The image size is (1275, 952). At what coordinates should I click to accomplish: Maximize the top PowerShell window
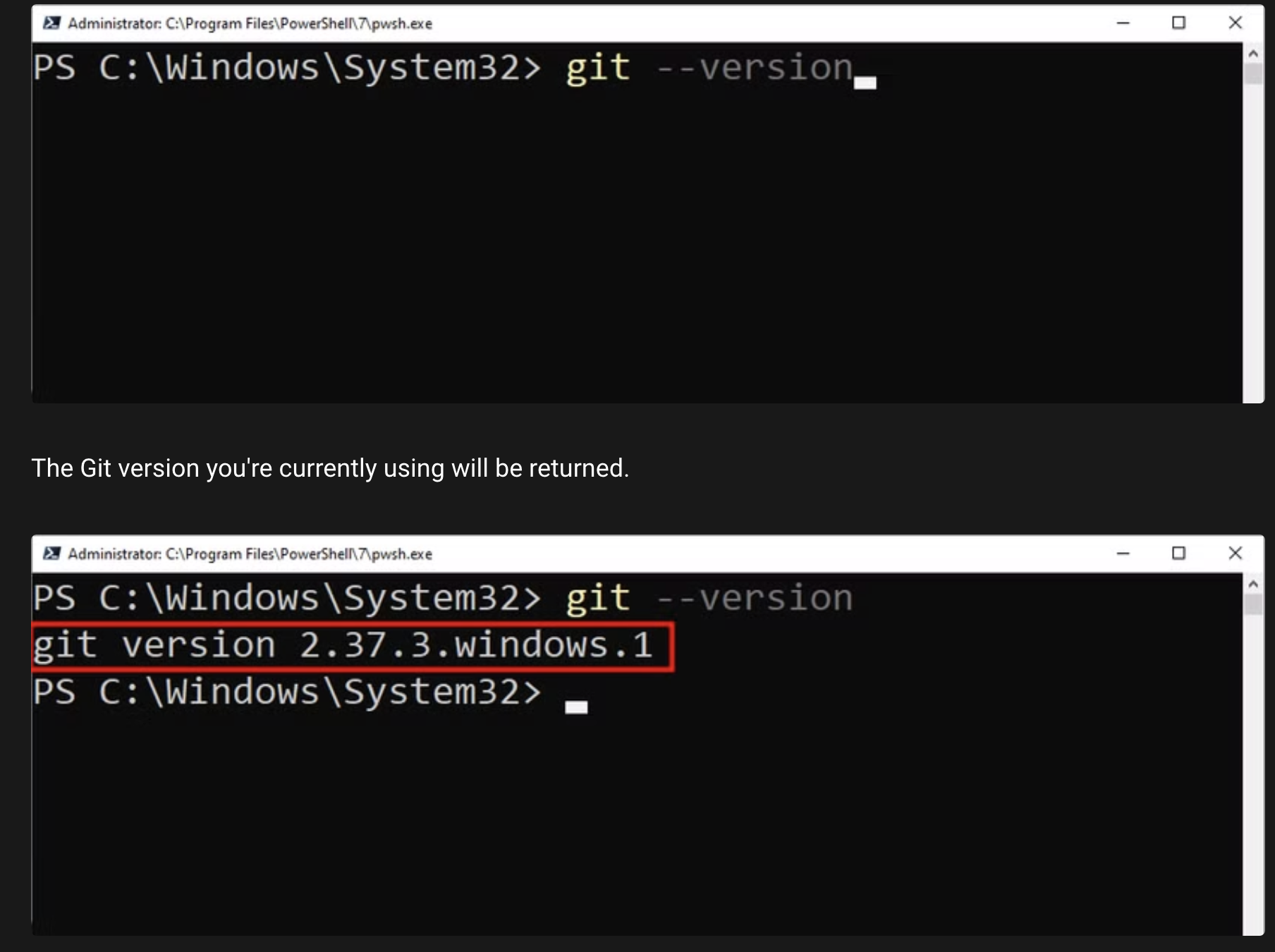(1178, 23)
